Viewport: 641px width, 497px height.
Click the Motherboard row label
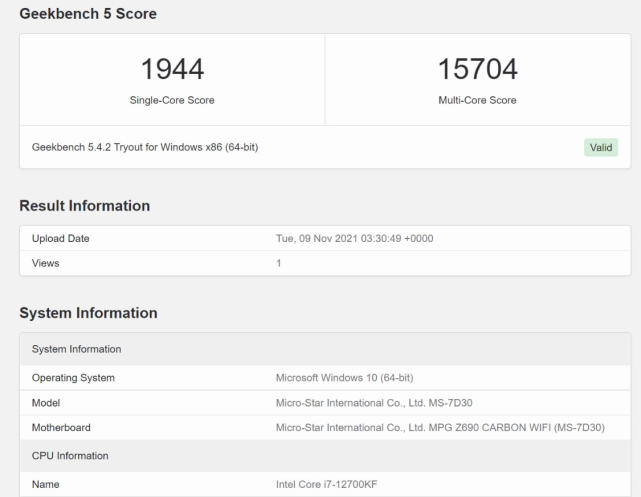(61, 428)
